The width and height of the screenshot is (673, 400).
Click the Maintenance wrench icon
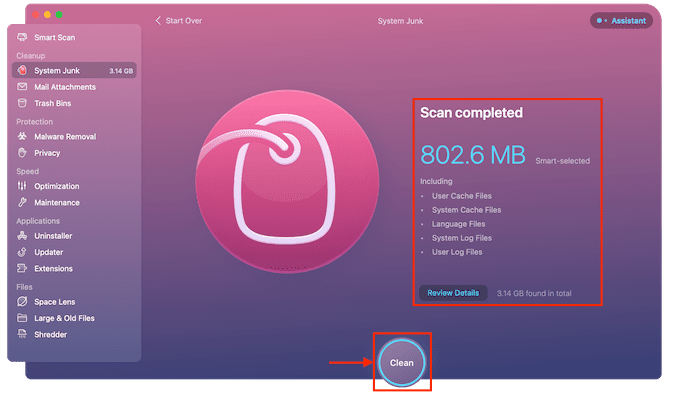coord(22,202)
